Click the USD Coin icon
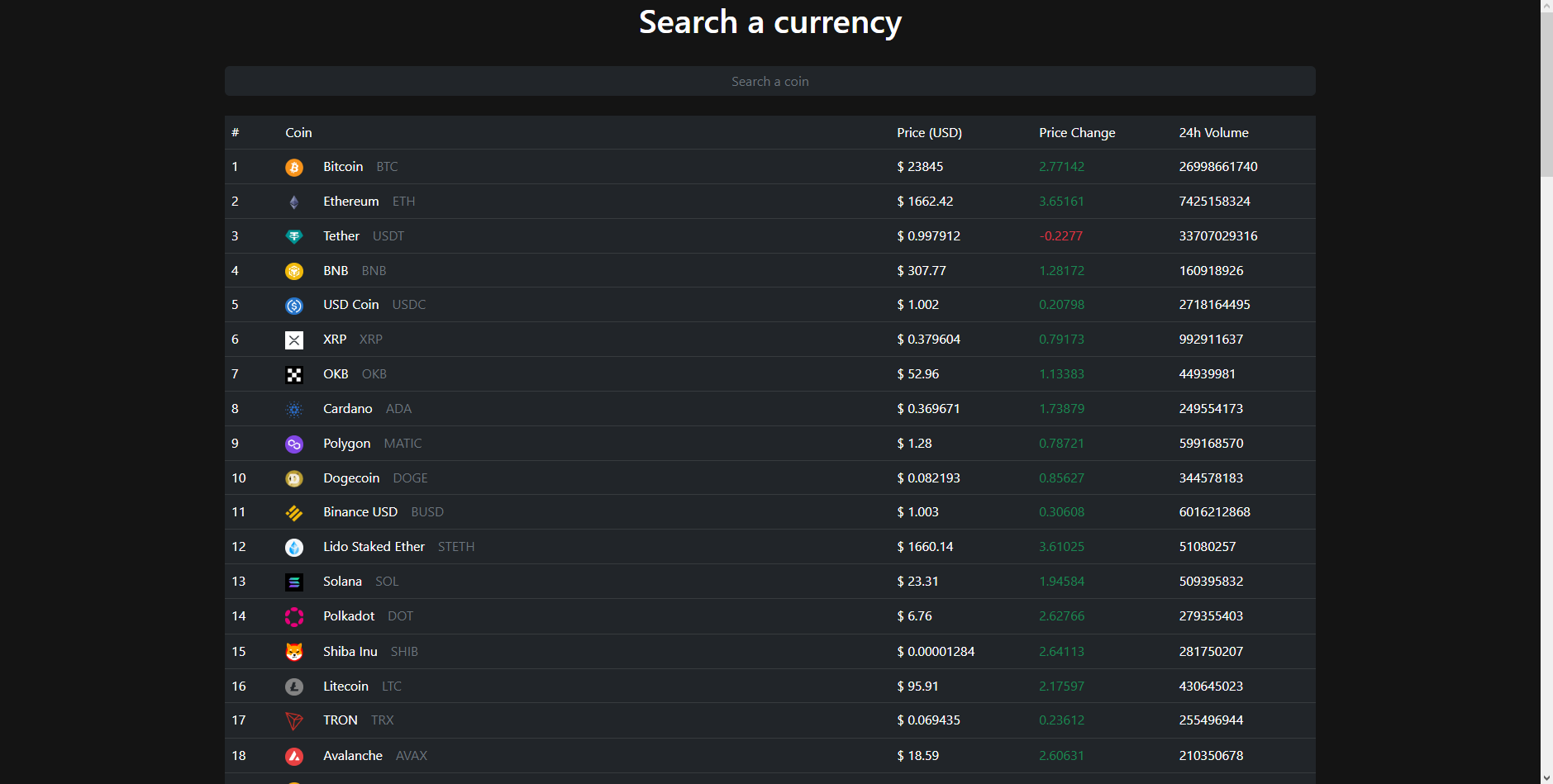Screen dimensions: 1553x784 [x=294, y=306]
